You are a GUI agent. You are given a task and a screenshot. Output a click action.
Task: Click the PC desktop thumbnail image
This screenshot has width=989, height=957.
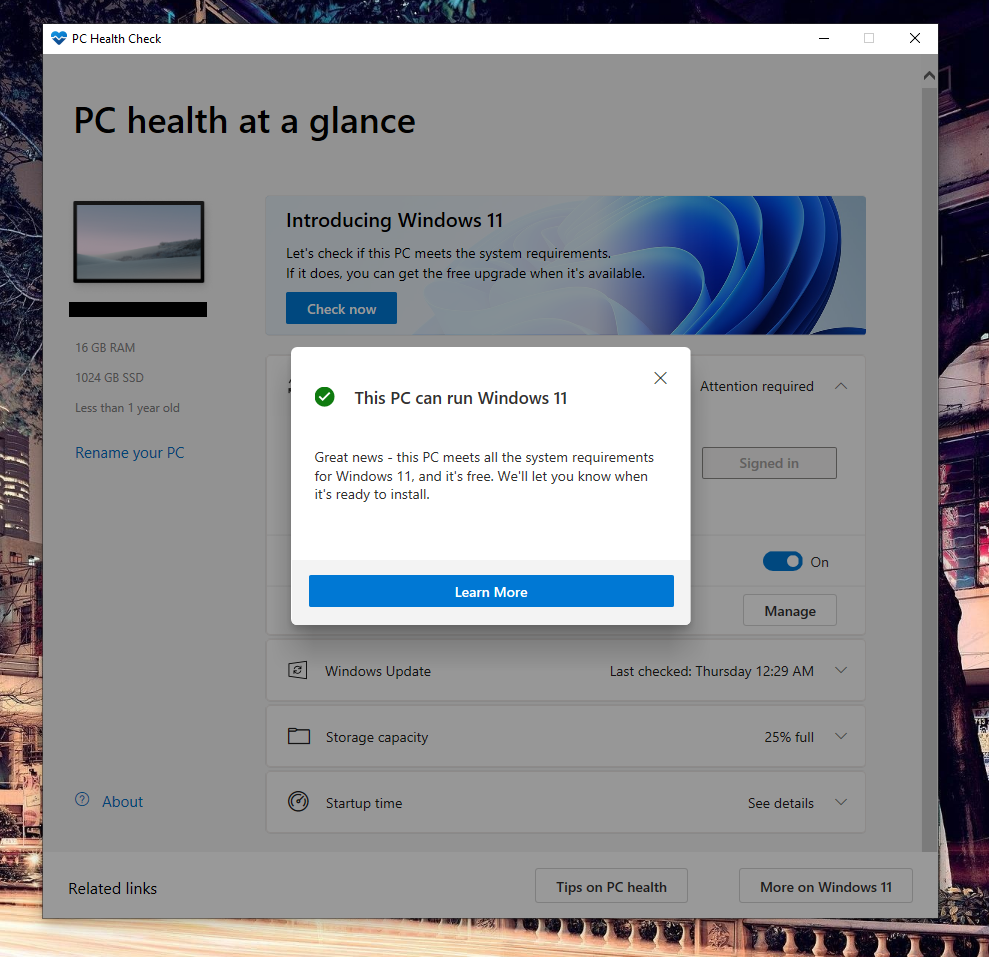(x=139, y=242)
